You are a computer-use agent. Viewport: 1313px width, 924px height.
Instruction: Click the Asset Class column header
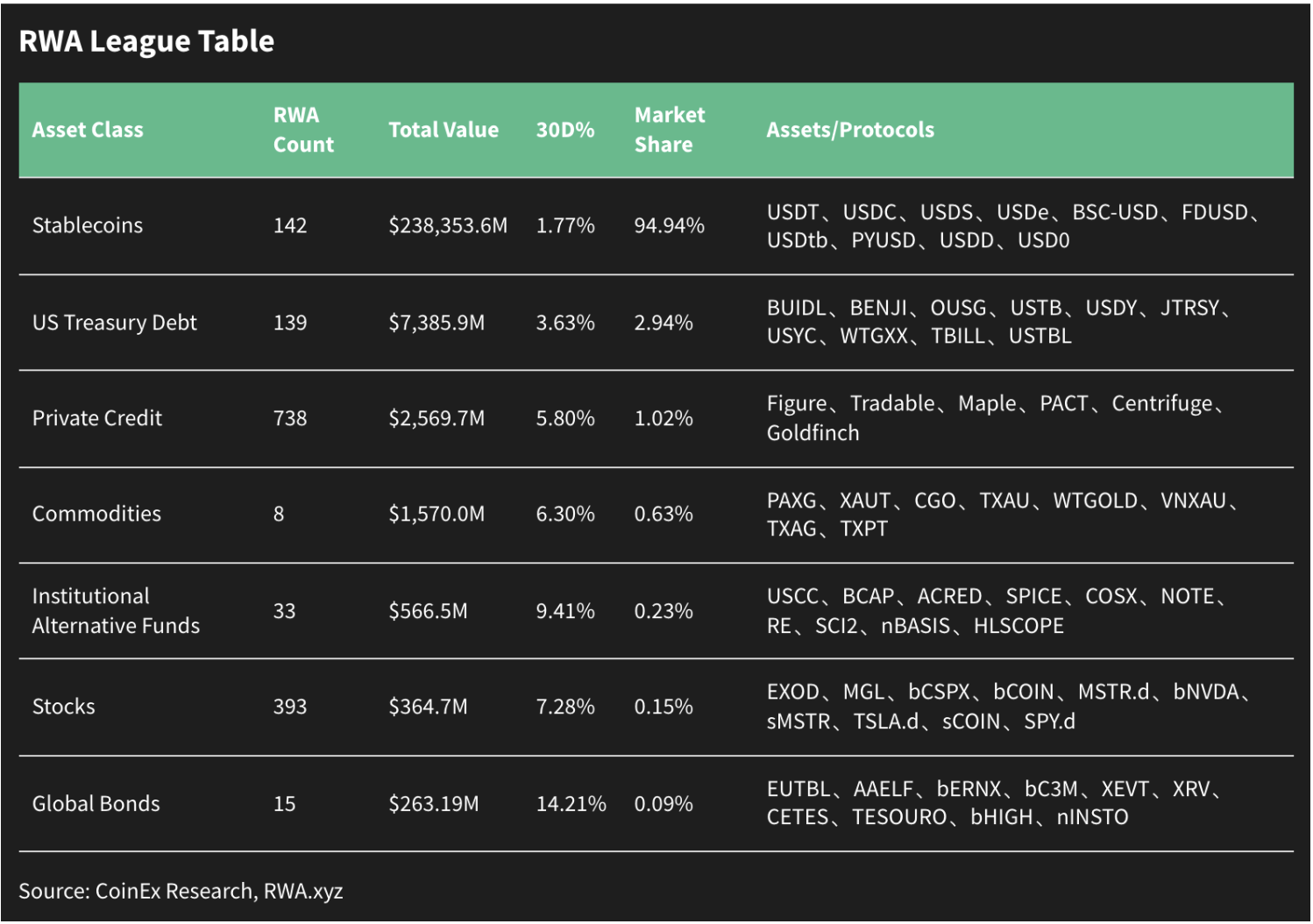(x=88, y=130)
